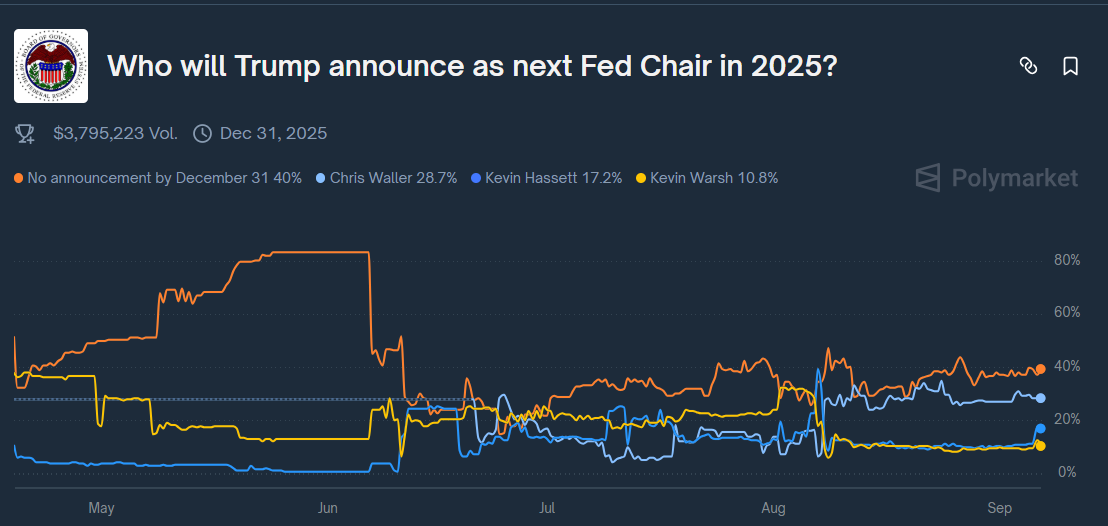Click the orange legend dot for No announcement

(19, 179)
